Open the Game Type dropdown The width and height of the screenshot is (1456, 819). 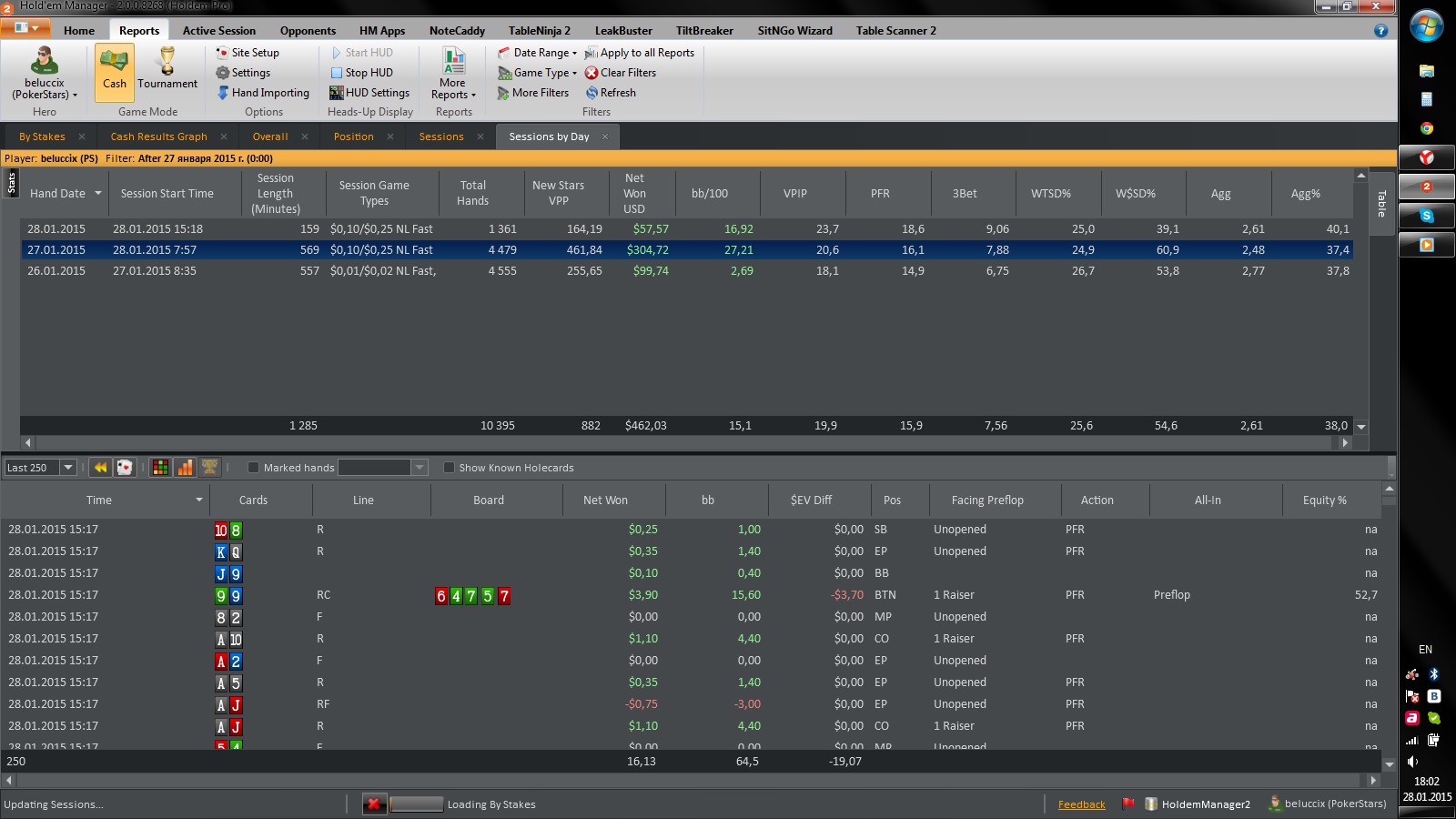(537, 73)
